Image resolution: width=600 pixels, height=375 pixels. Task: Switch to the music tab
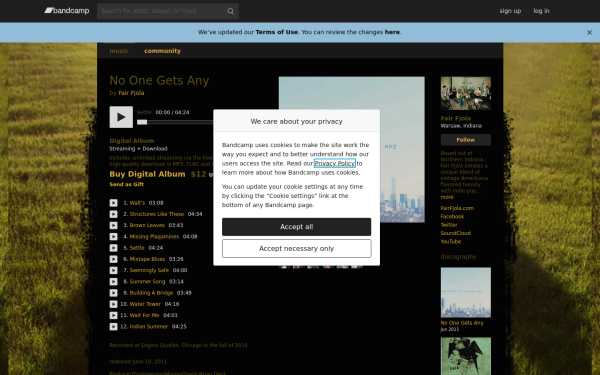[119, 51]
